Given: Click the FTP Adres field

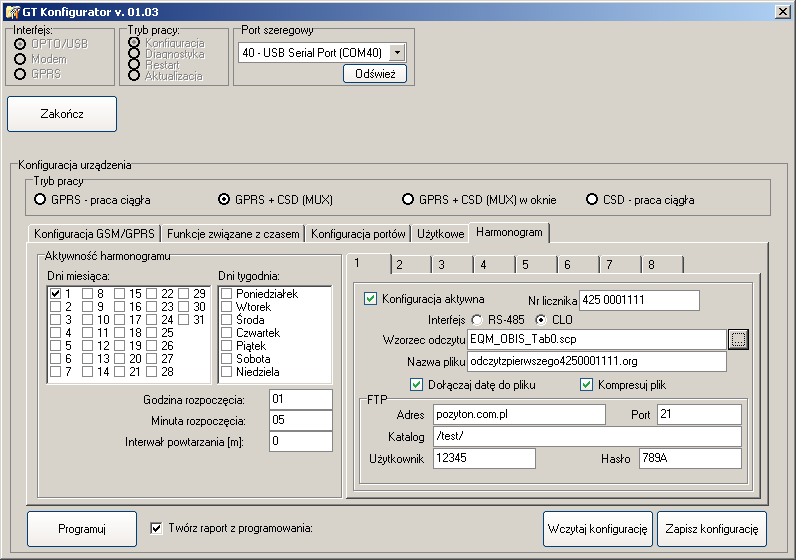Looking at the screenshot, I should (x=519, y=414).
